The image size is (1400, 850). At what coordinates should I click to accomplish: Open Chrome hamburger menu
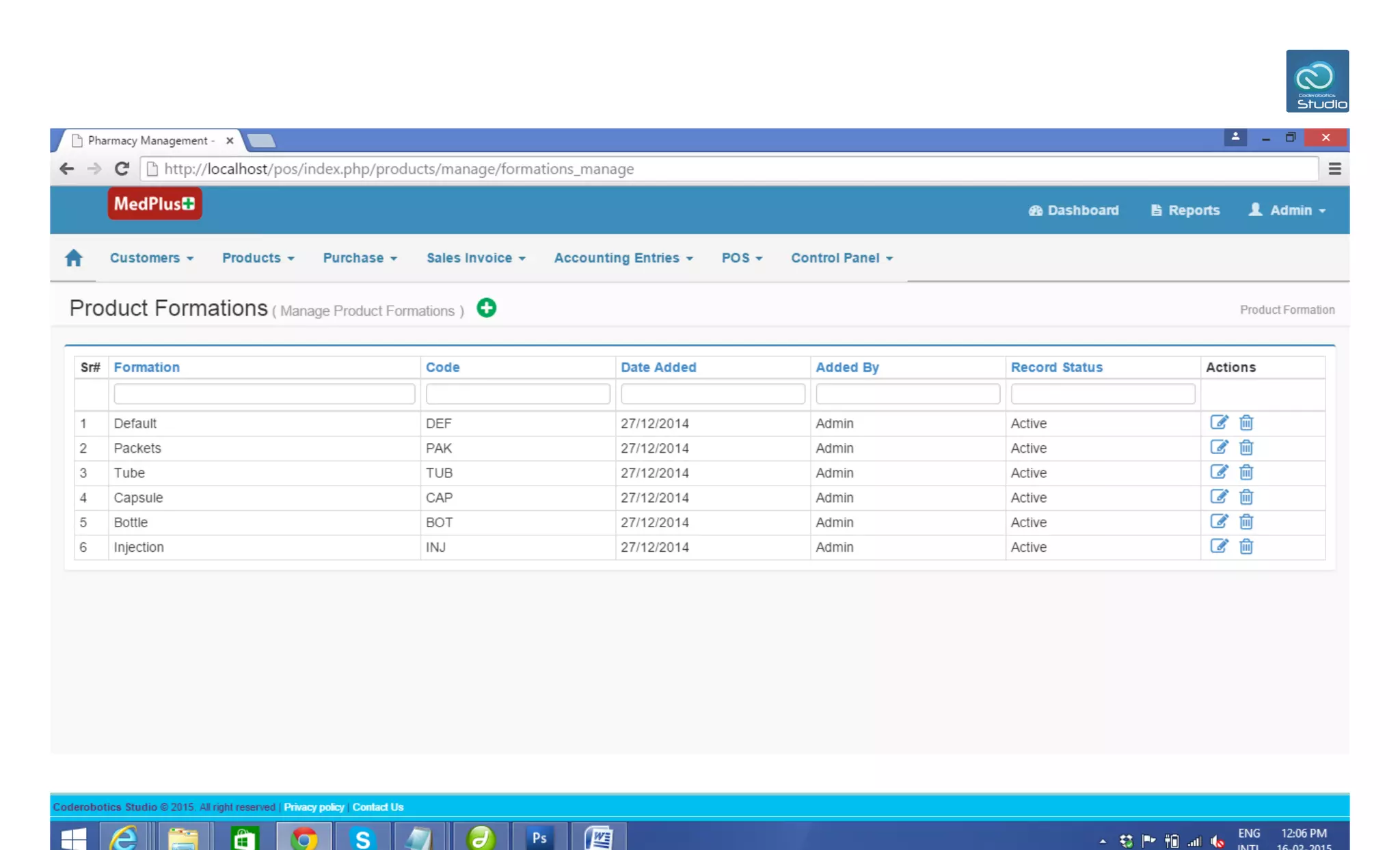pos(1334,169)
